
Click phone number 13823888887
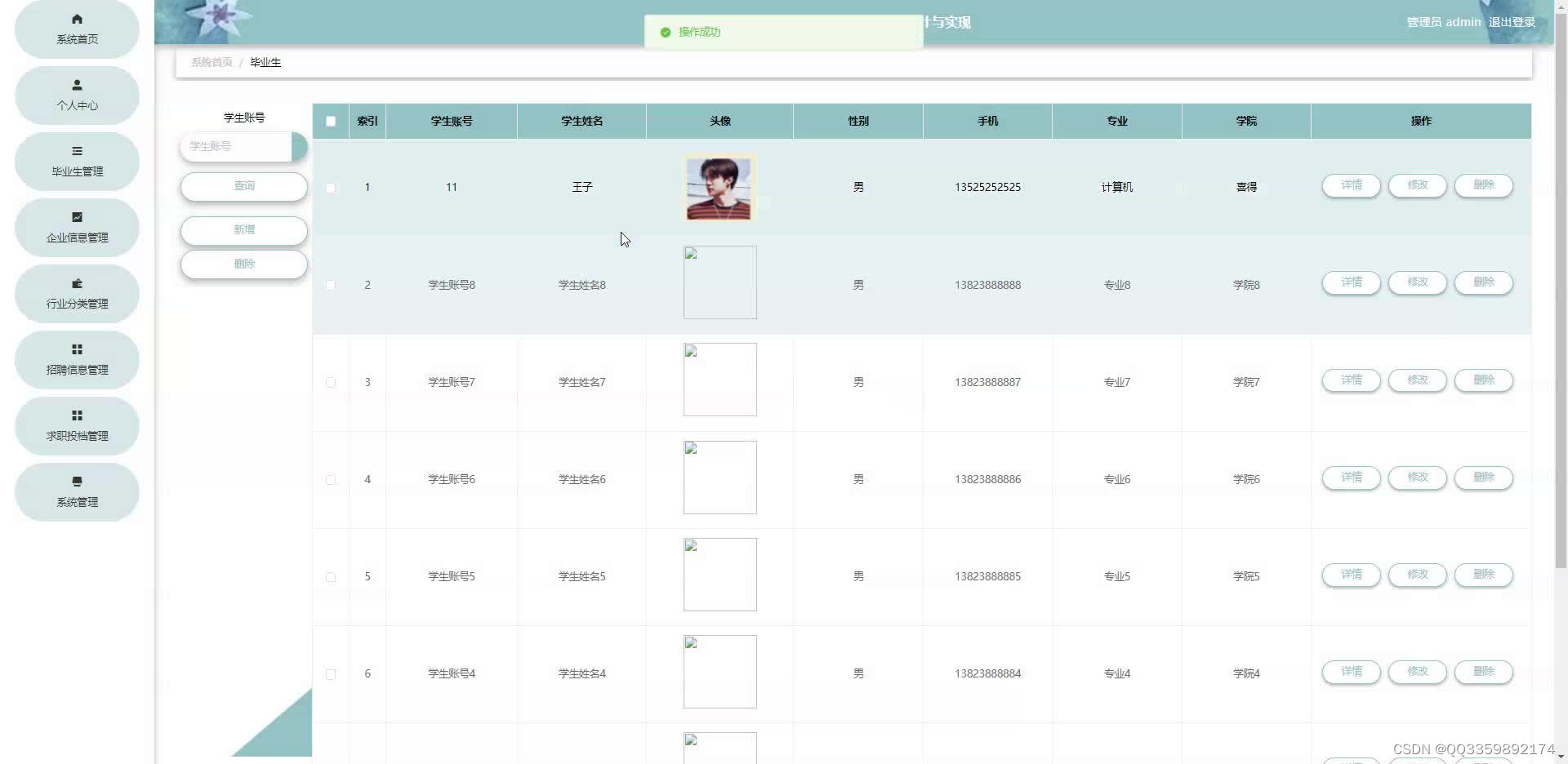point(987,382)
